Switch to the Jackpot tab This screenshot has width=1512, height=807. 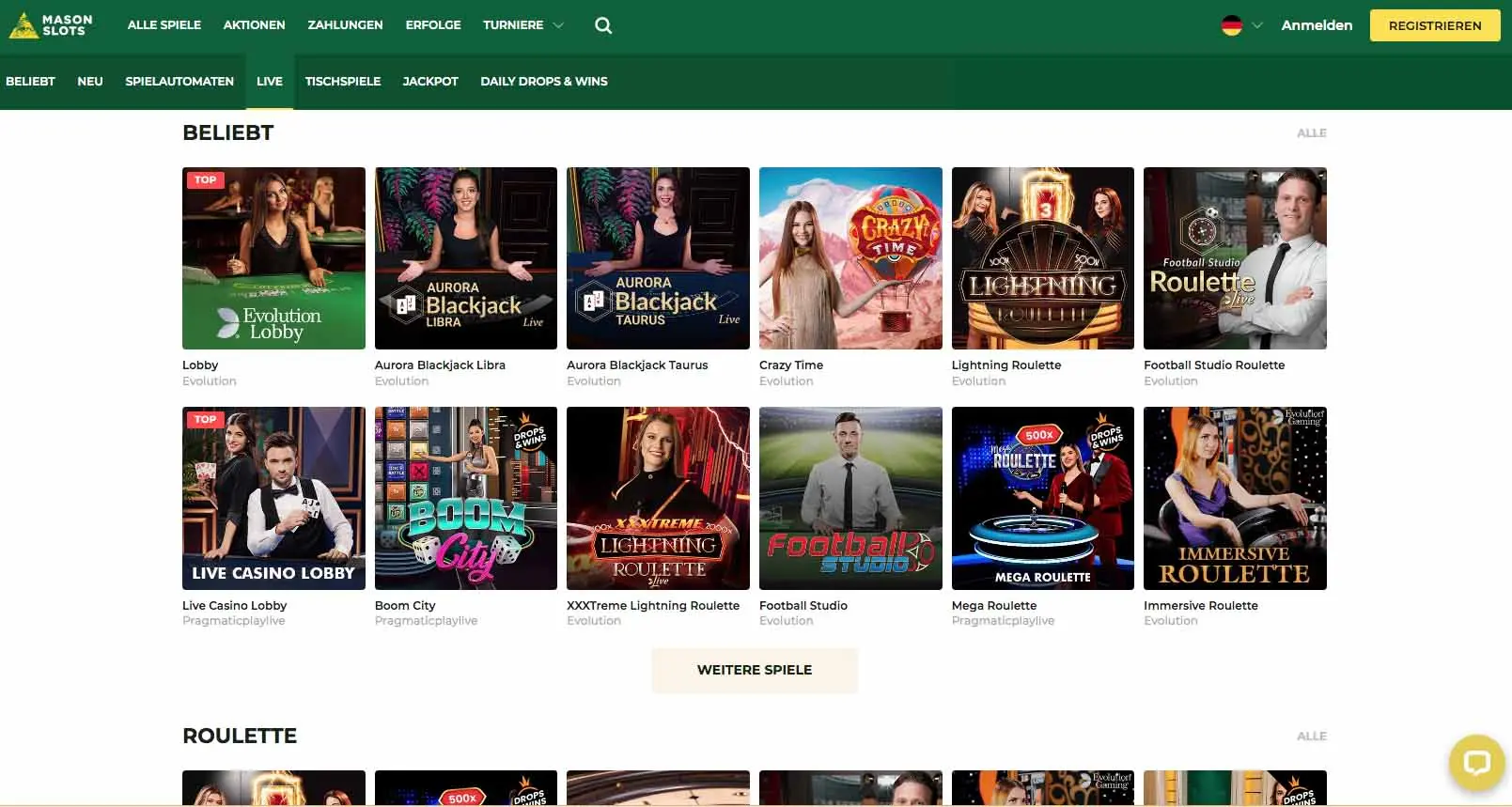click(x=430, y=82)
